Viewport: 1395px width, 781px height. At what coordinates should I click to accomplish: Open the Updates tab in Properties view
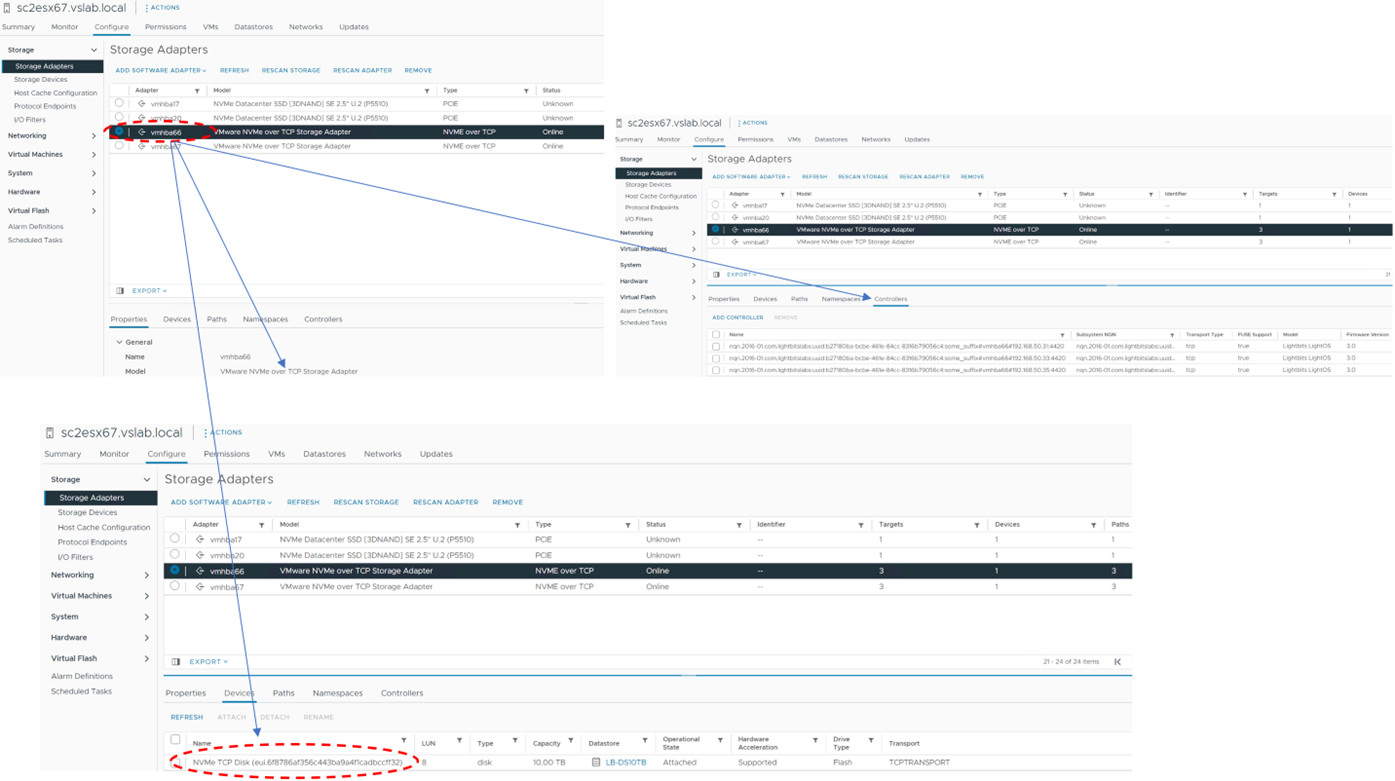point(354,27)
